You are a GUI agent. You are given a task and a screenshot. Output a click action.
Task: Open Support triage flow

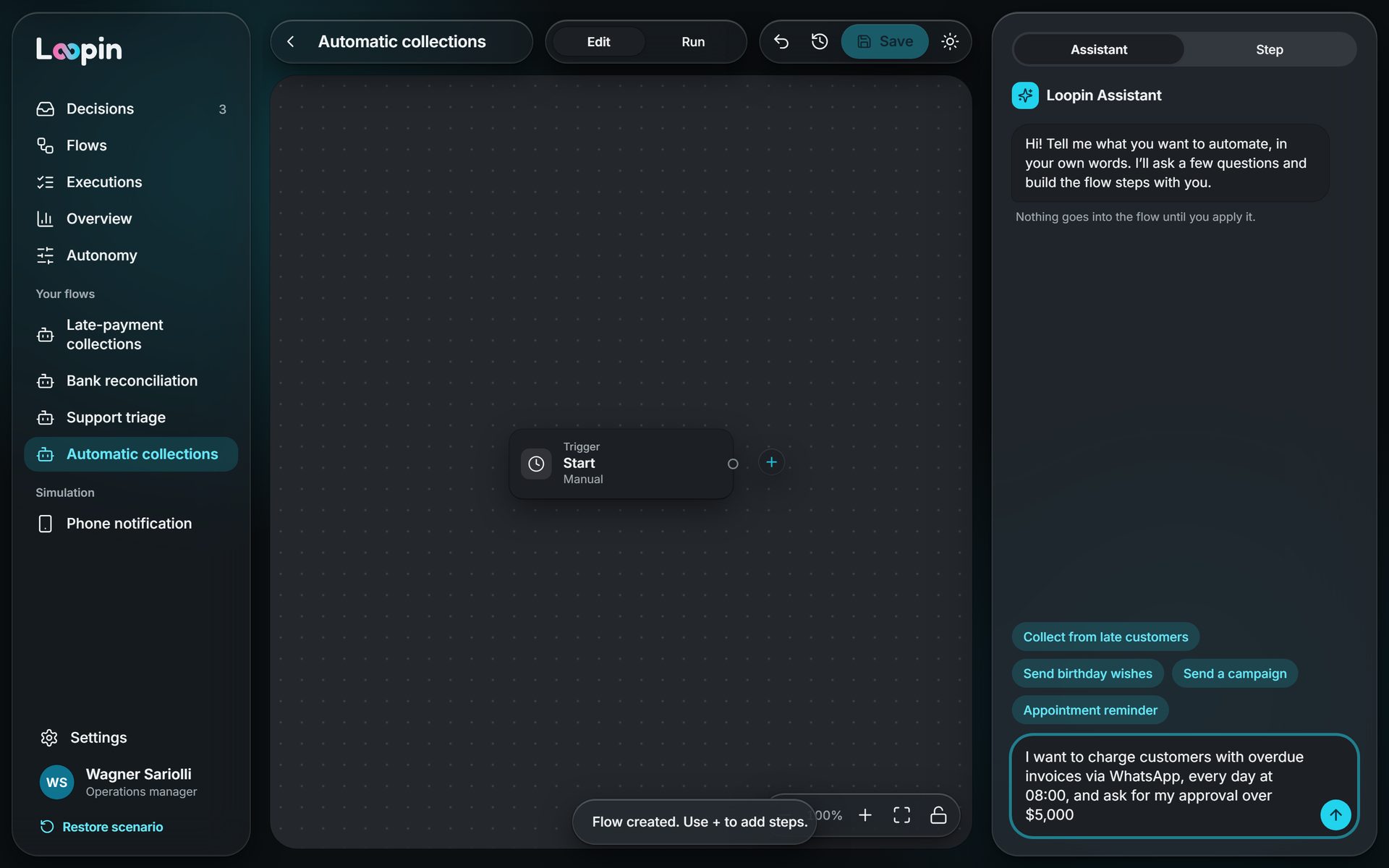(x=131, y=417)
